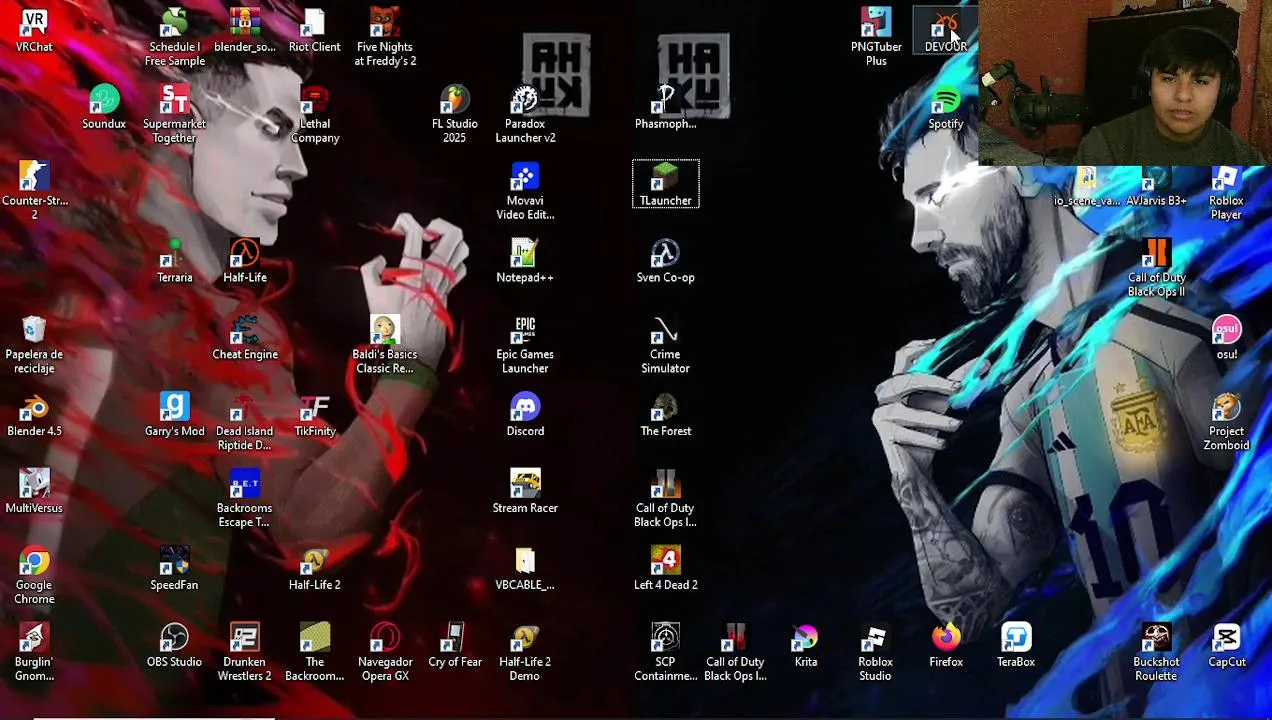The height and width of the screenshot is (720, 1272).
Task: Open the Riot Client shortcut
Action: coord(314,31)
